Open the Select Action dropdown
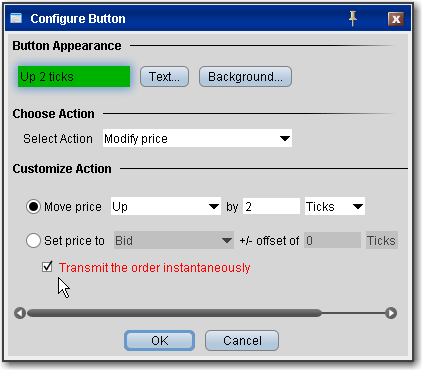 197,138
